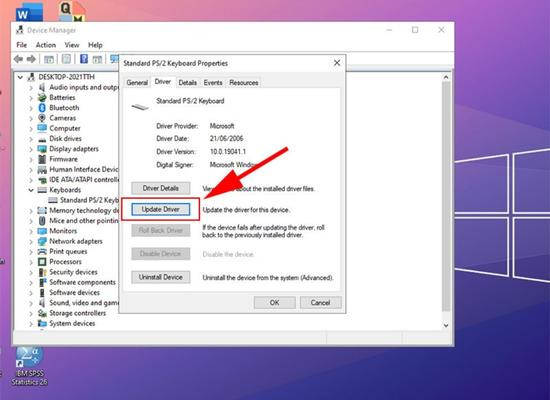This screenshot has width=550, height=400.
Task: Switch to the Events tab
Action: click(x=213, y=83)
